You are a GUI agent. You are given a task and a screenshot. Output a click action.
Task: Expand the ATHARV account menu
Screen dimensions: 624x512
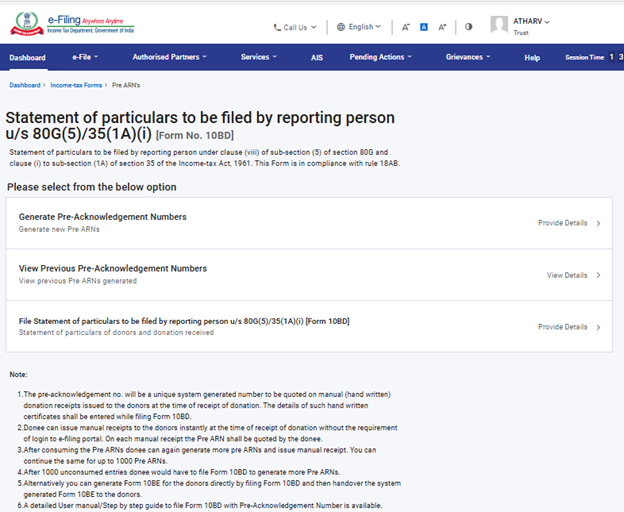pyautogui.click(x=533, y=21)
